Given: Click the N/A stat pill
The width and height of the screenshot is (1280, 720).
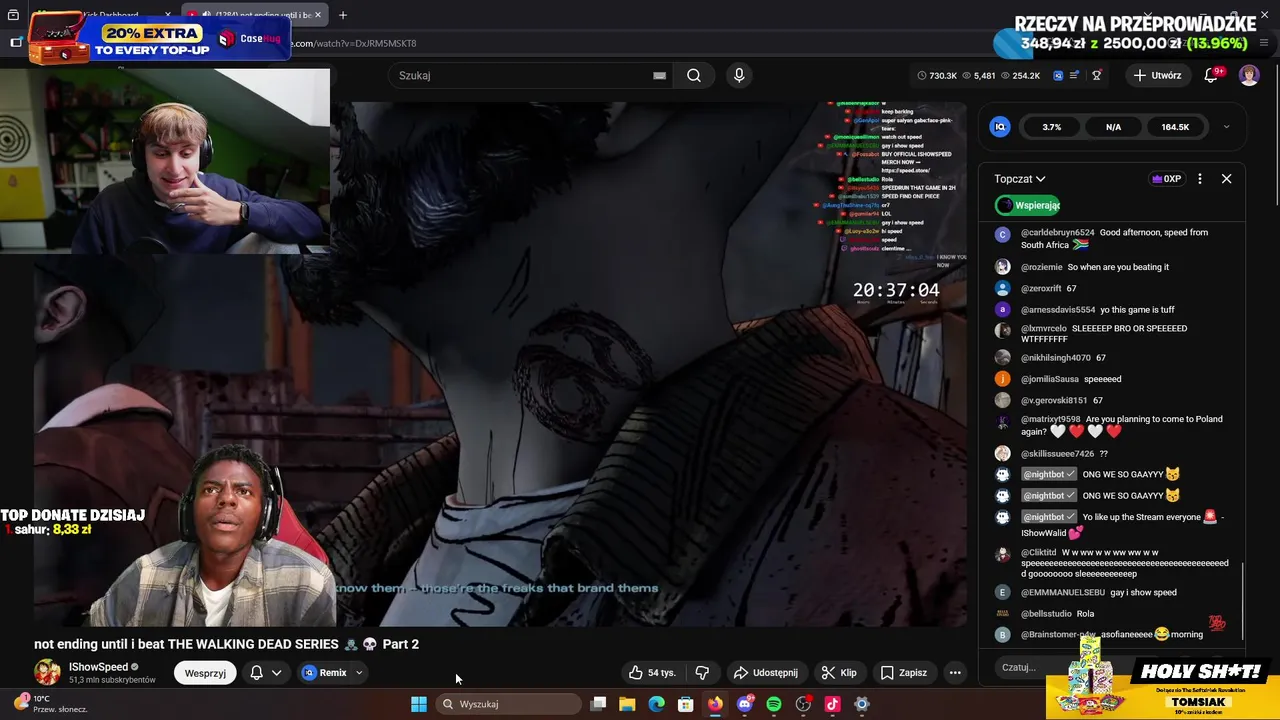Looking at the screenshot, I should pyautogui.click(x=1113, y=127).
